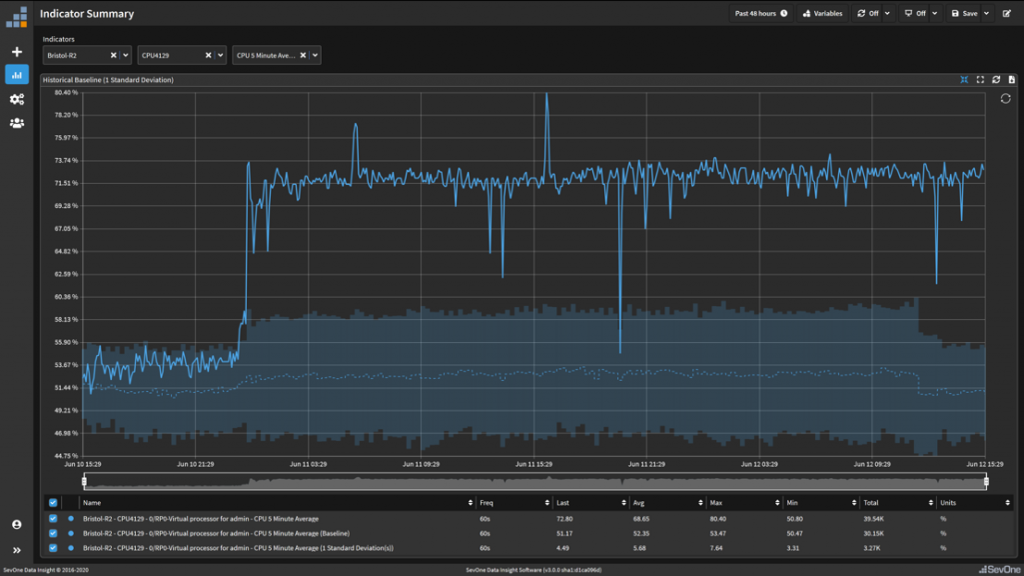Click the 'Indicator Summary' page title
This screenshot has height=576, width=1024.
[87, 14]
